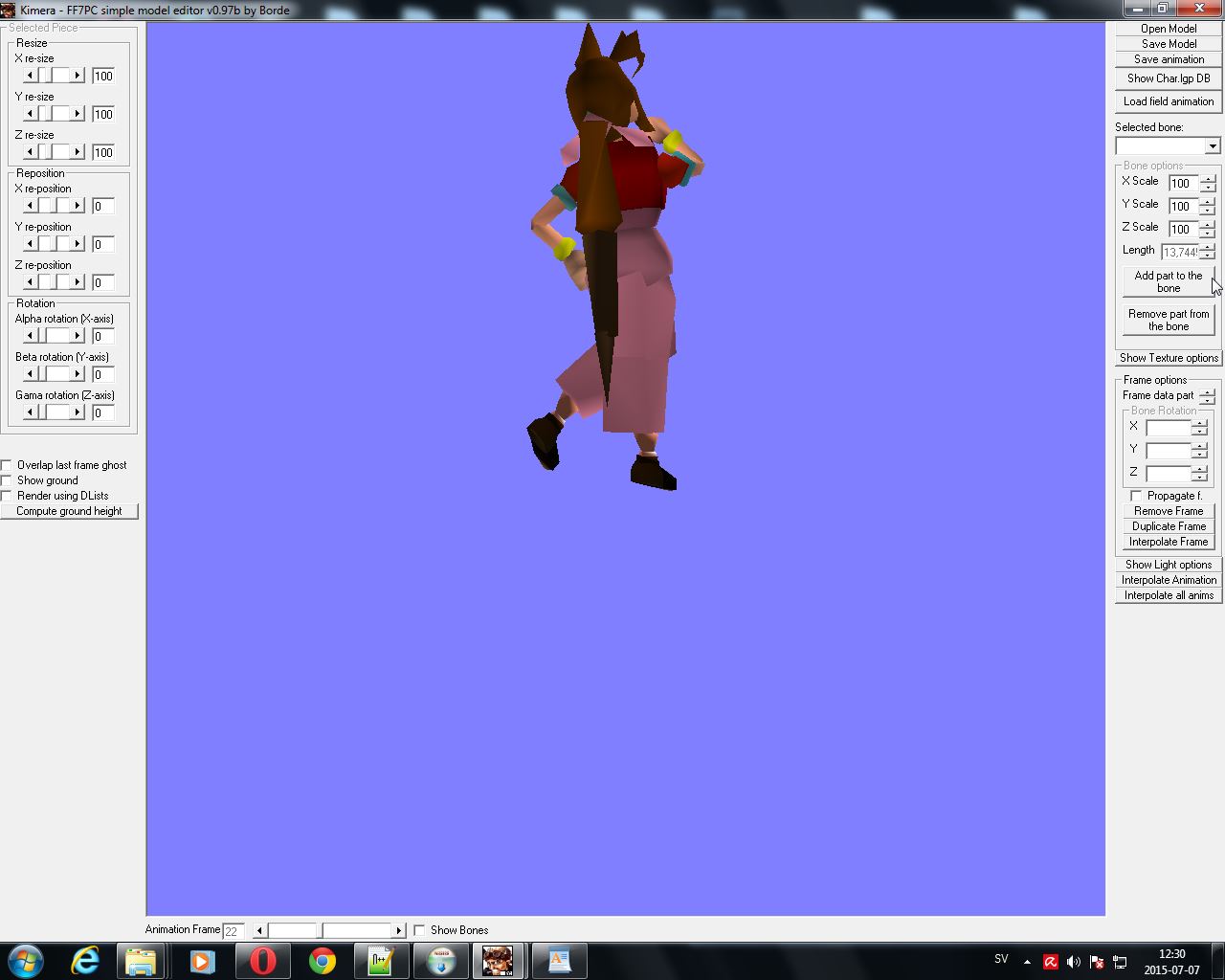
Task: Click Save animation button
Action: (x=1169, y=59)
